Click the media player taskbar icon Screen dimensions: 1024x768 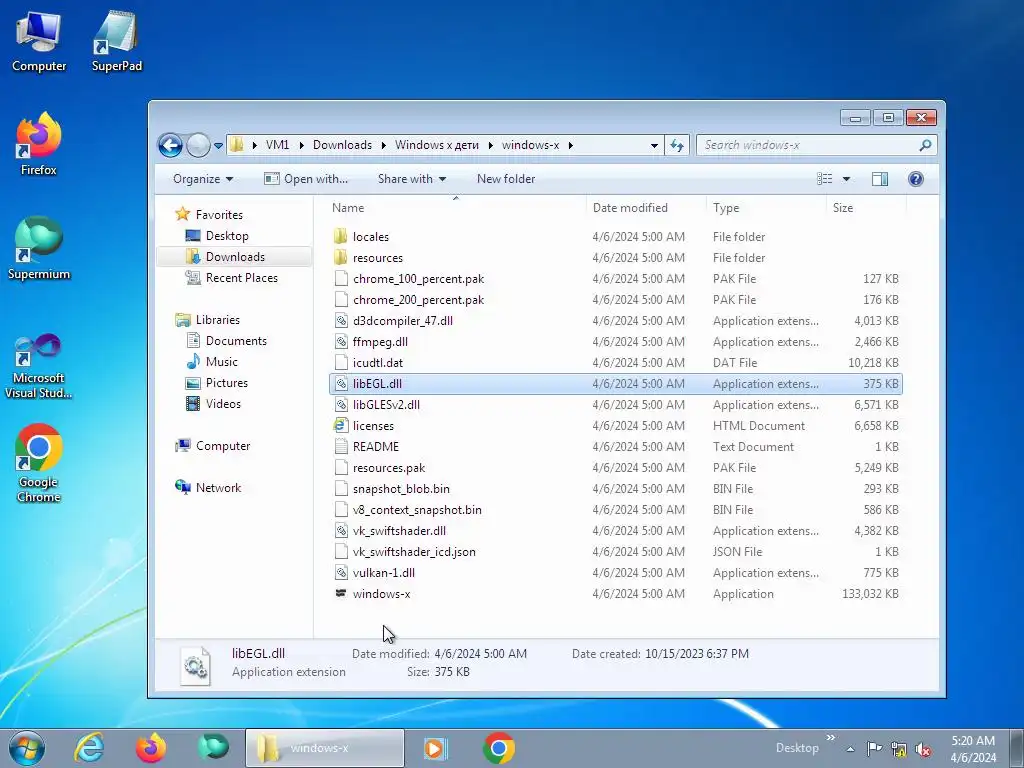(x=435, y=748)
